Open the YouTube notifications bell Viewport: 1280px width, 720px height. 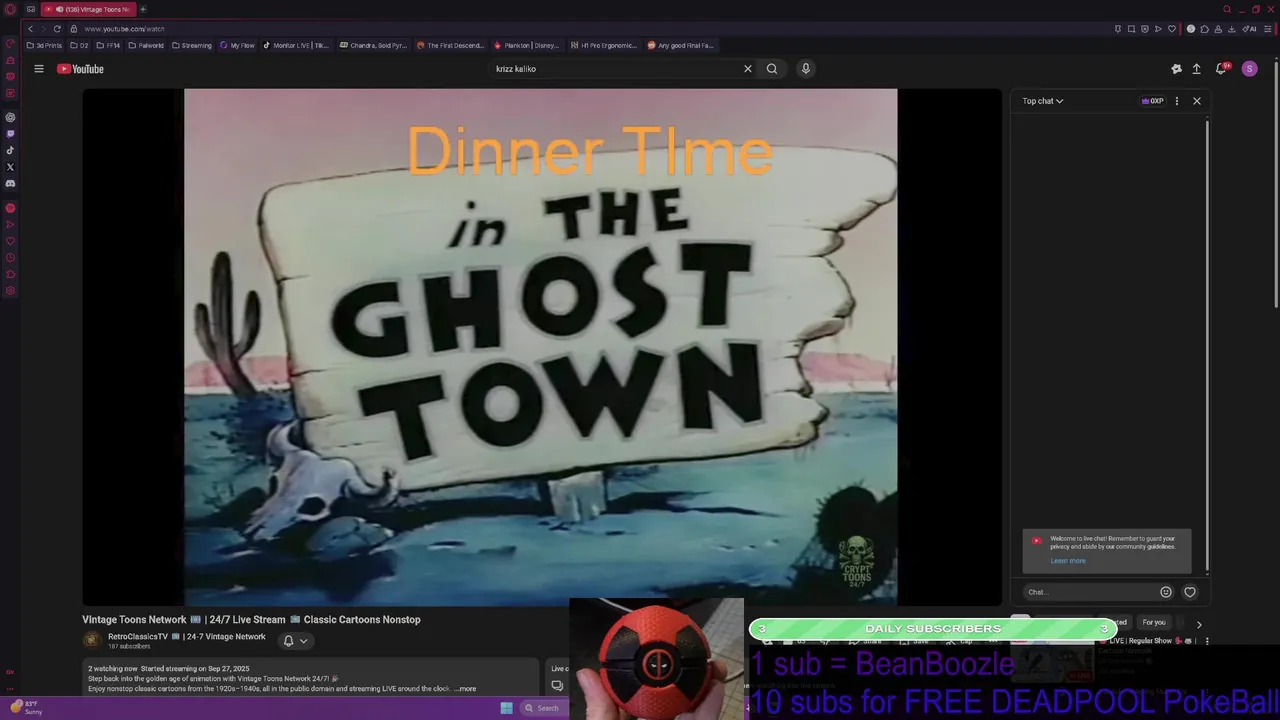(1221, 69)
